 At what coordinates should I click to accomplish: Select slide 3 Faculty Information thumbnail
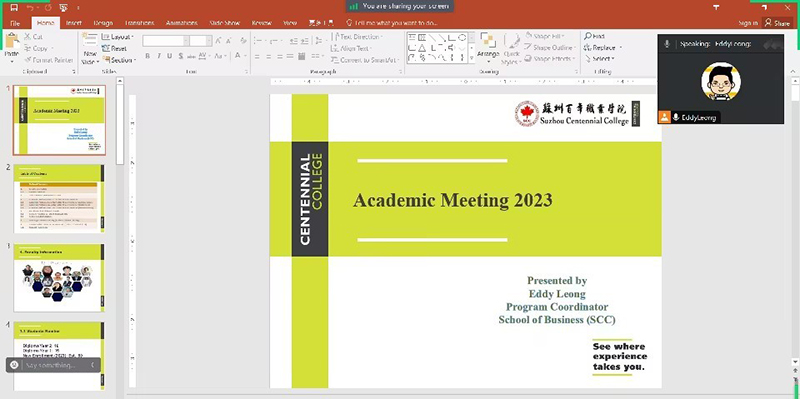(59, 277)
